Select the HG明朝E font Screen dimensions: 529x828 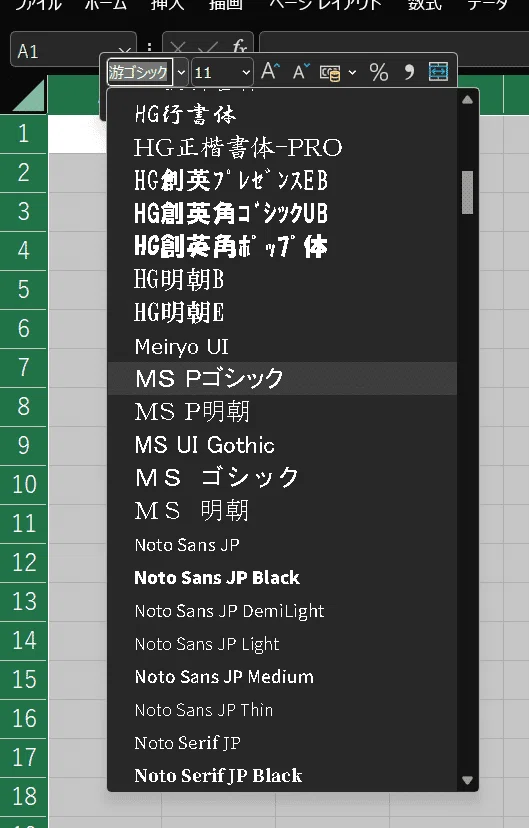pyautogui.click(x=282, y=312)
